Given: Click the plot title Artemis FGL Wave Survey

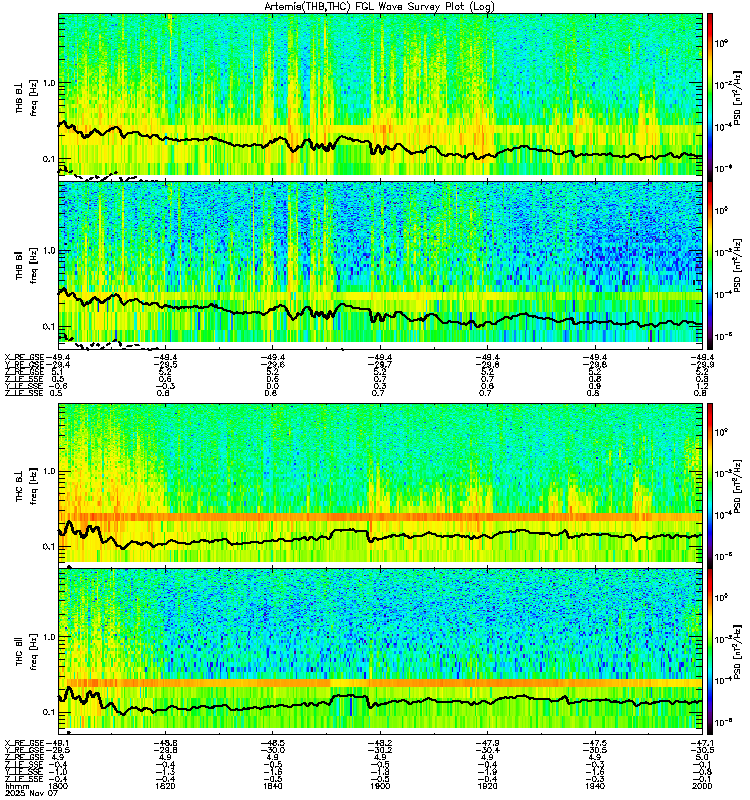Looking at the screenshot, I should point(379,6).
